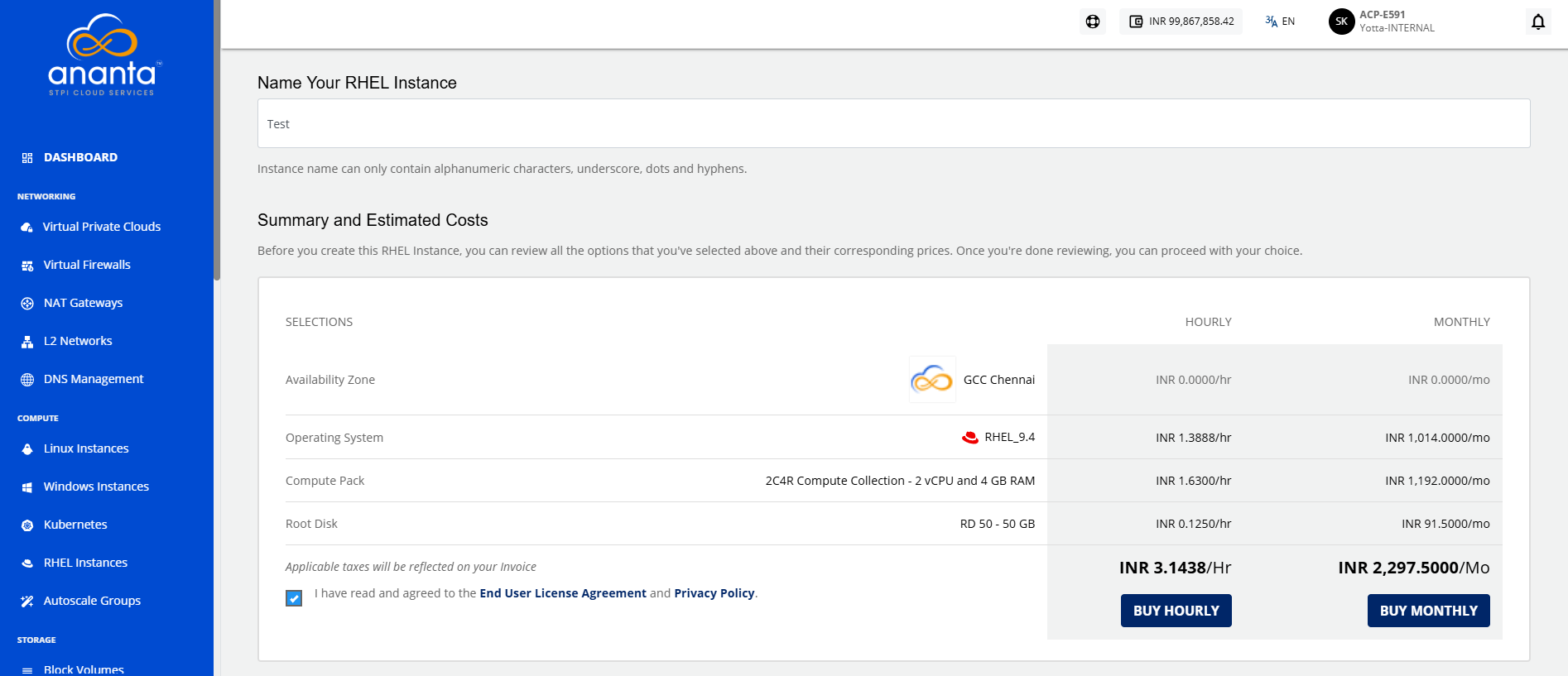Click the instance name field containing Test
The image size is (1568, 676).
click(x=893, y=123)
